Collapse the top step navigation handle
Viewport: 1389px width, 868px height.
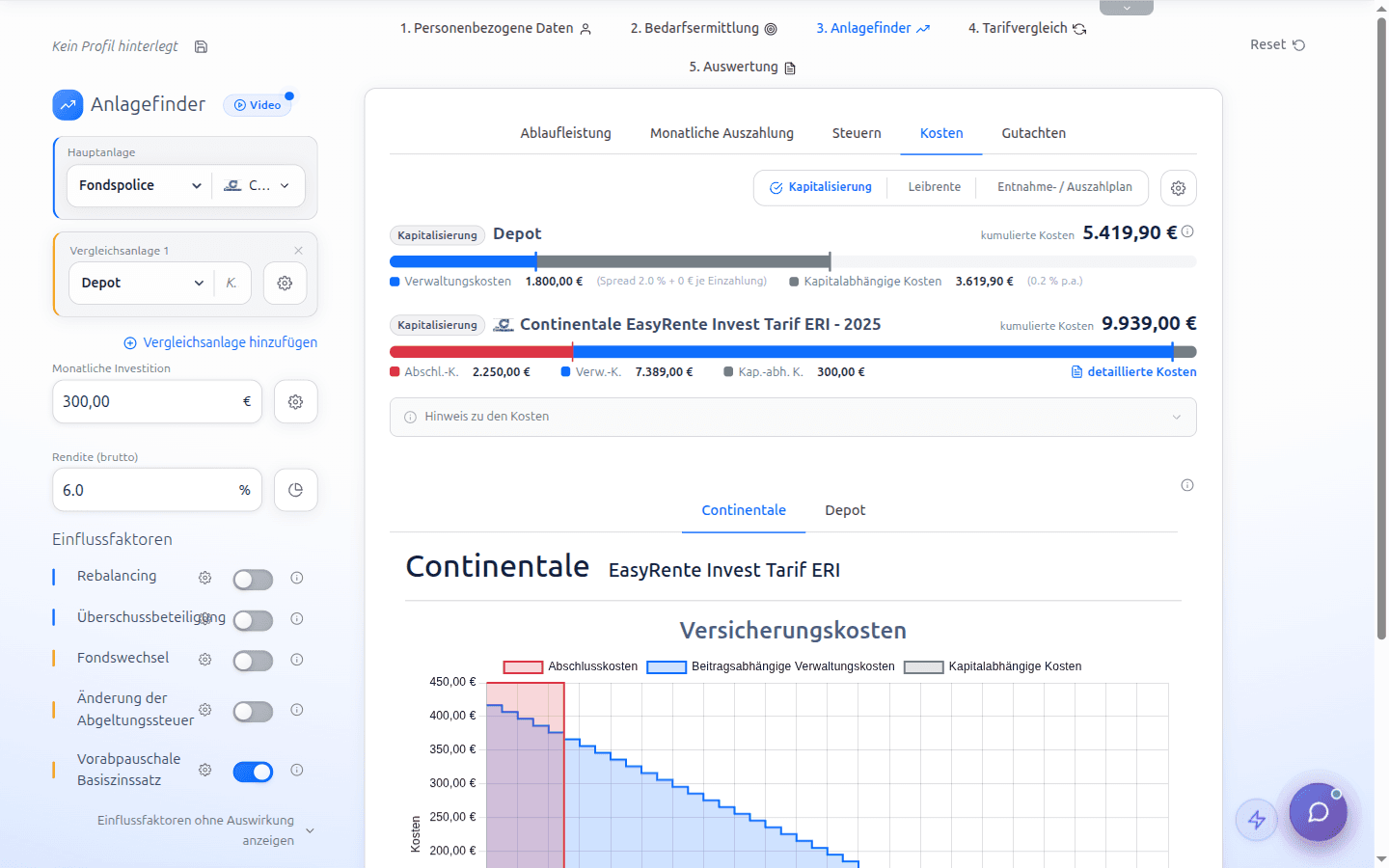tap(1127, 8)
